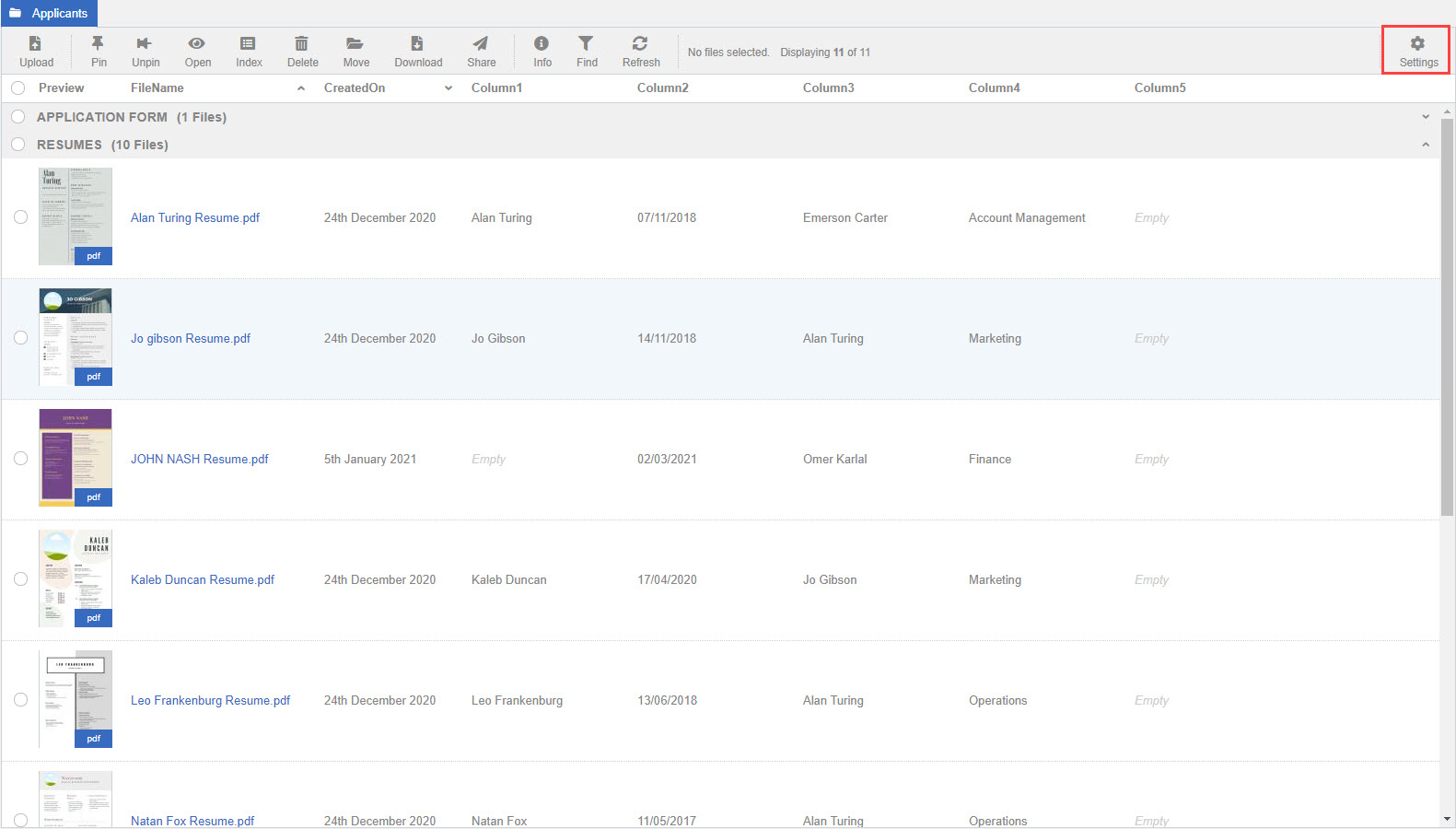Open Kaleb Duncan Resume.pdf link

[203, 579]
